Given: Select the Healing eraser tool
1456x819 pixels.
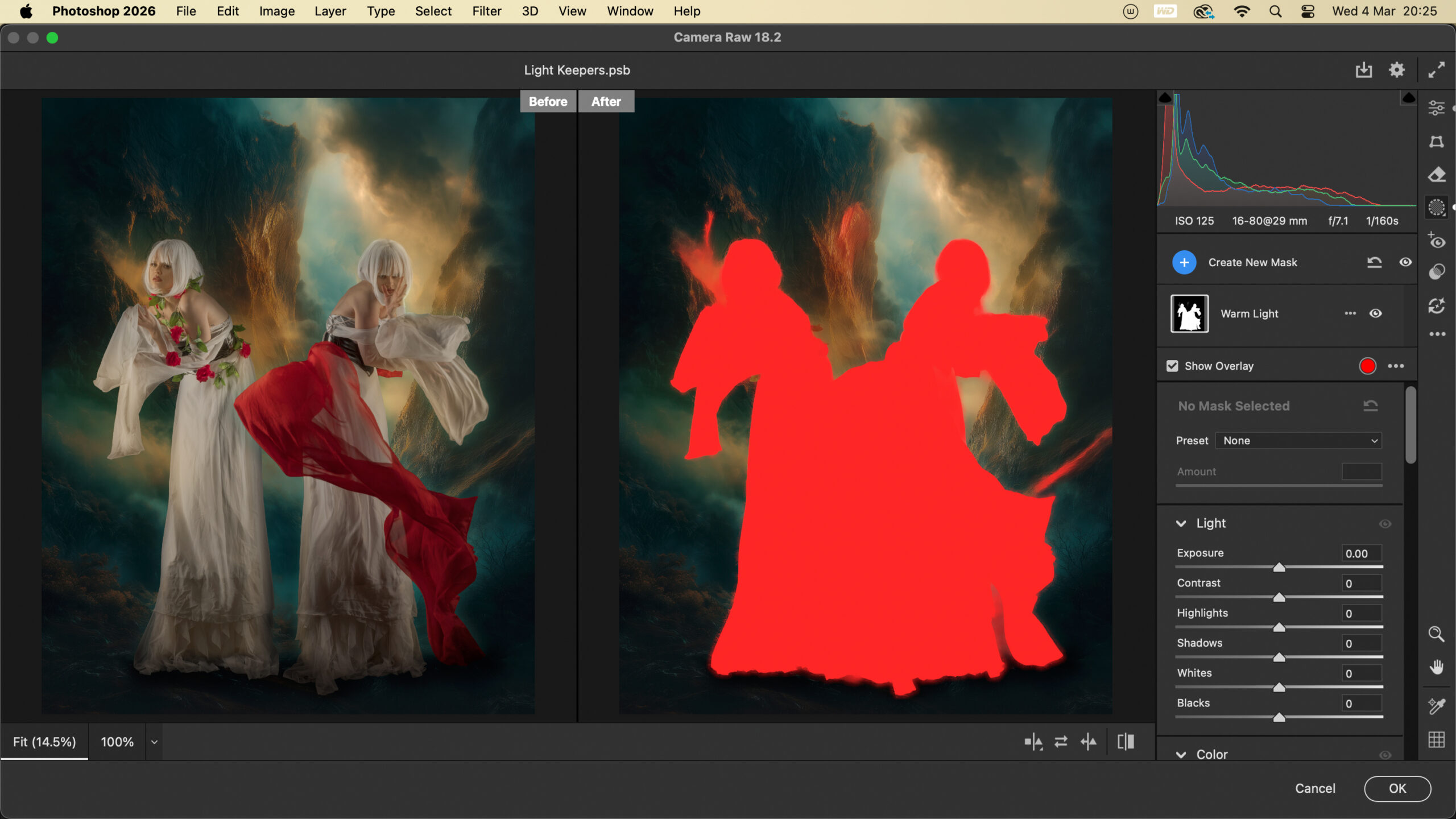Looking at the screenshot, I should point(1437,175).
